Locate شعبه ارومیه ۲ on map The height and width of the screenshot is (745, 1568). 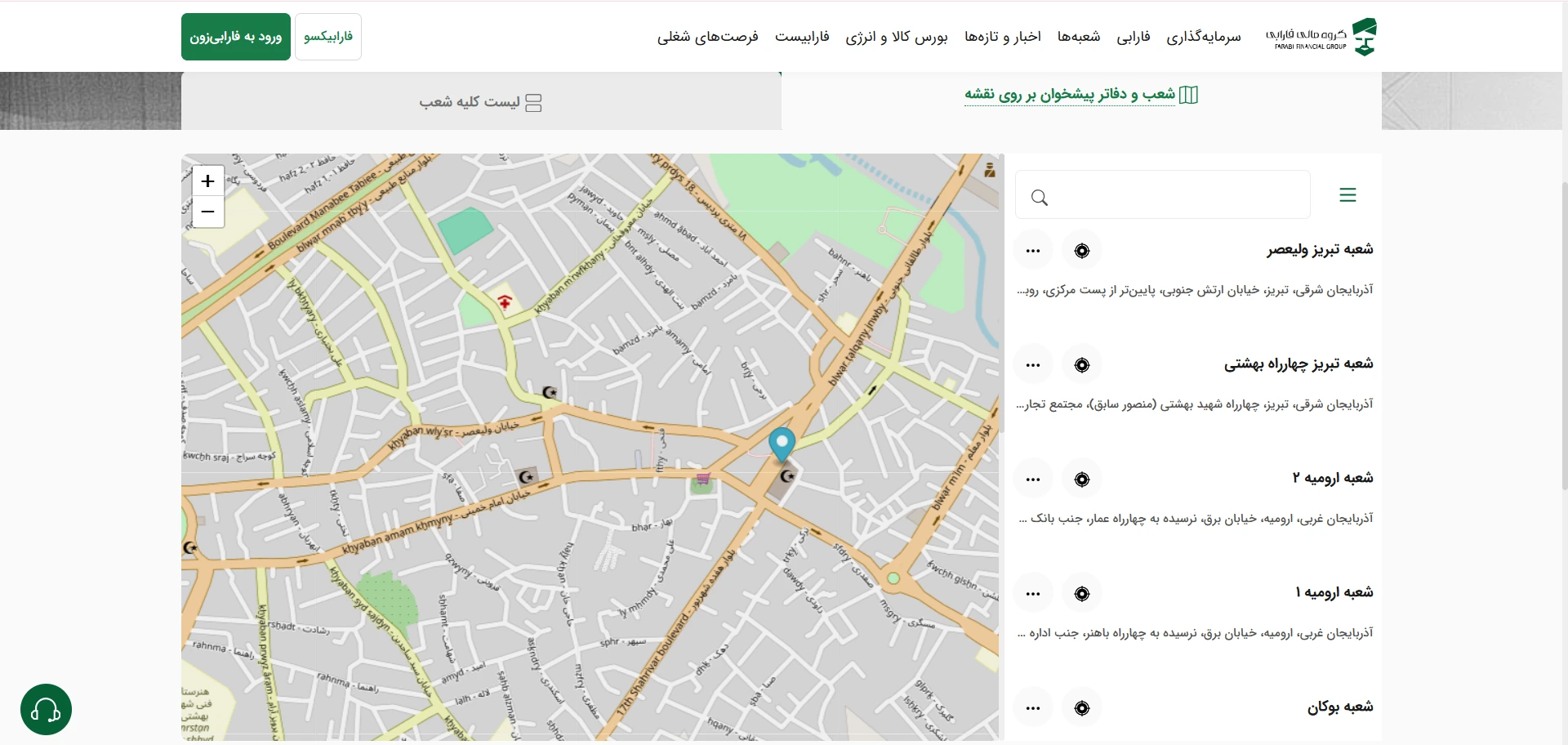1082,479
